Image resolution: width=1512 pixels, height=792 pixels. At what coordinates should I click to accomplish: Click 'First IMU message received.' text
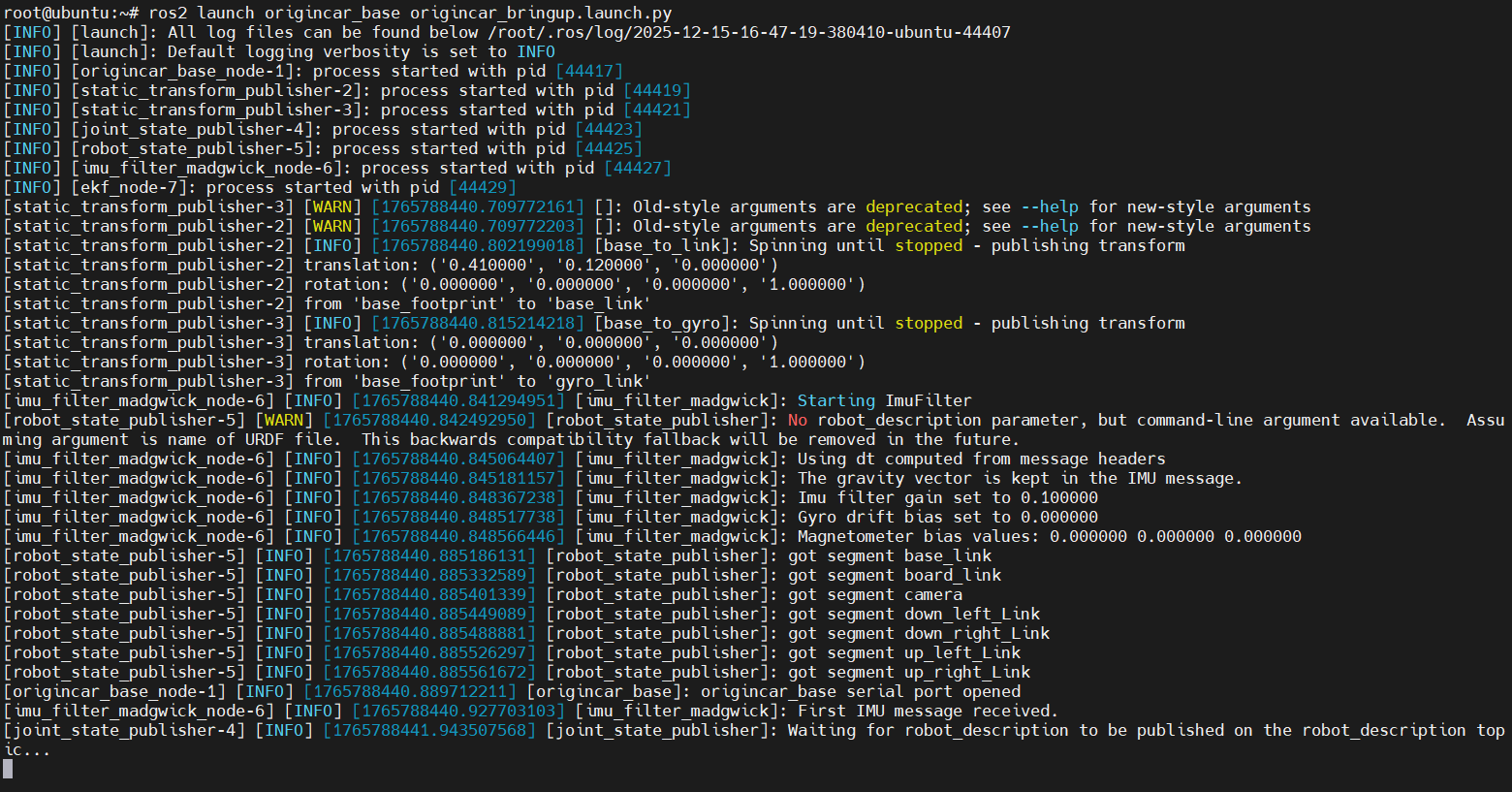pyautogui.click(x=928, y=711)
